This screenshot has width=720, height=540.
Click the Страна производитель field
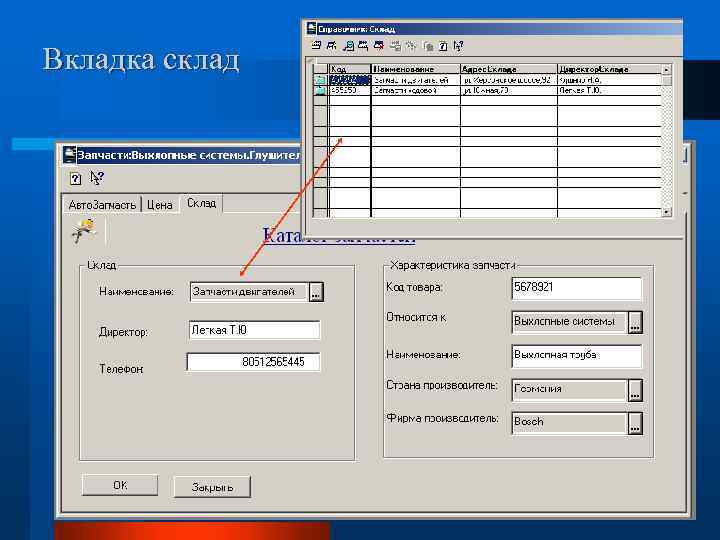[569, 390]
